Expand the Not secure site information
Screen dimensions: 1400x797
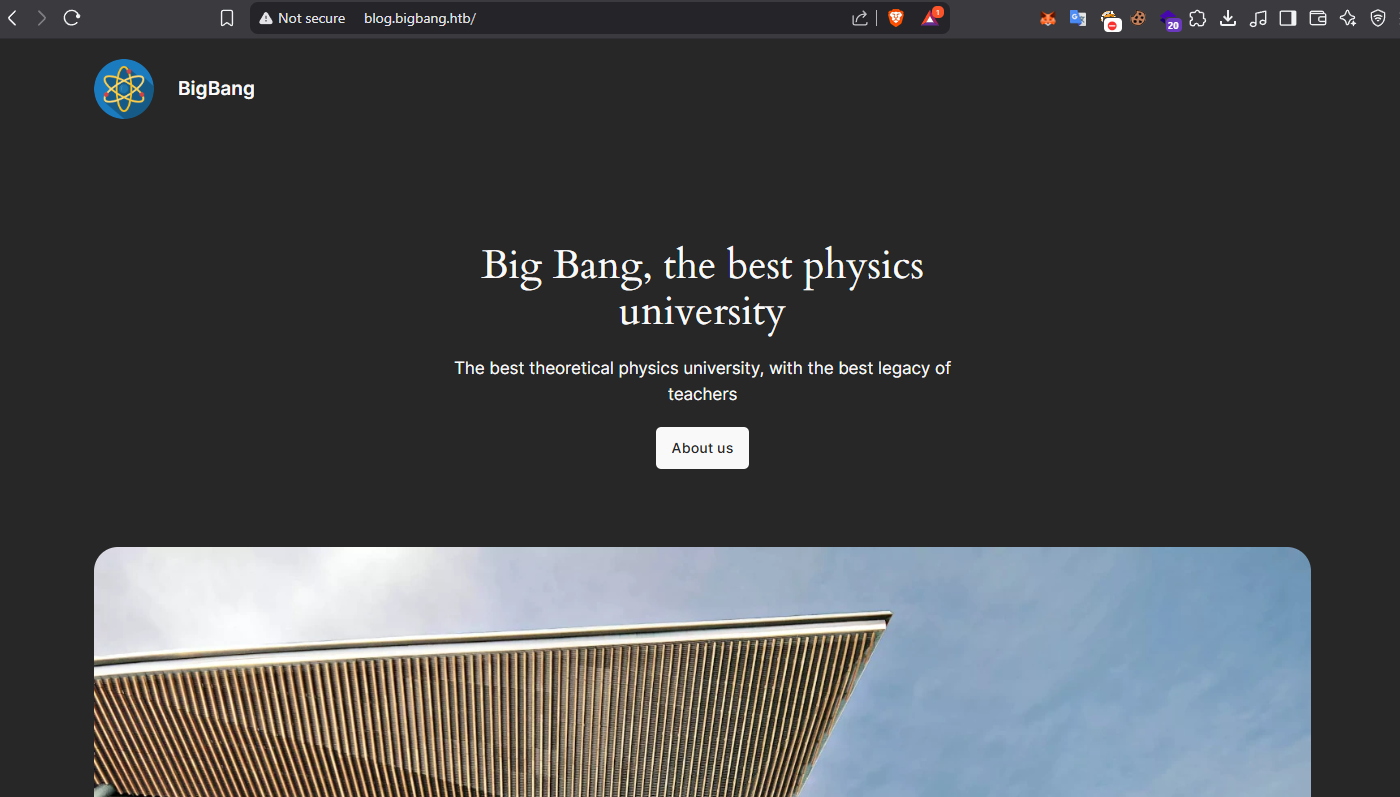click(x=302, y=17)
